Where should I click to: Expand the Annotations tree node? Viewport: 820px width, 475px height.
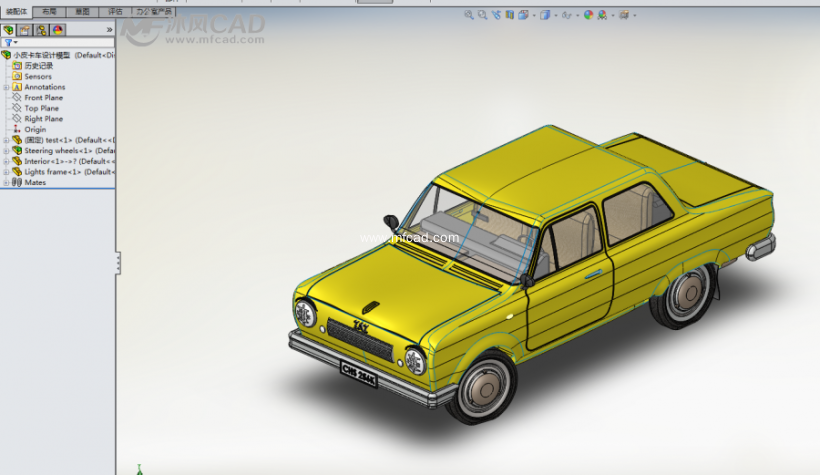(x=6, y=87)
